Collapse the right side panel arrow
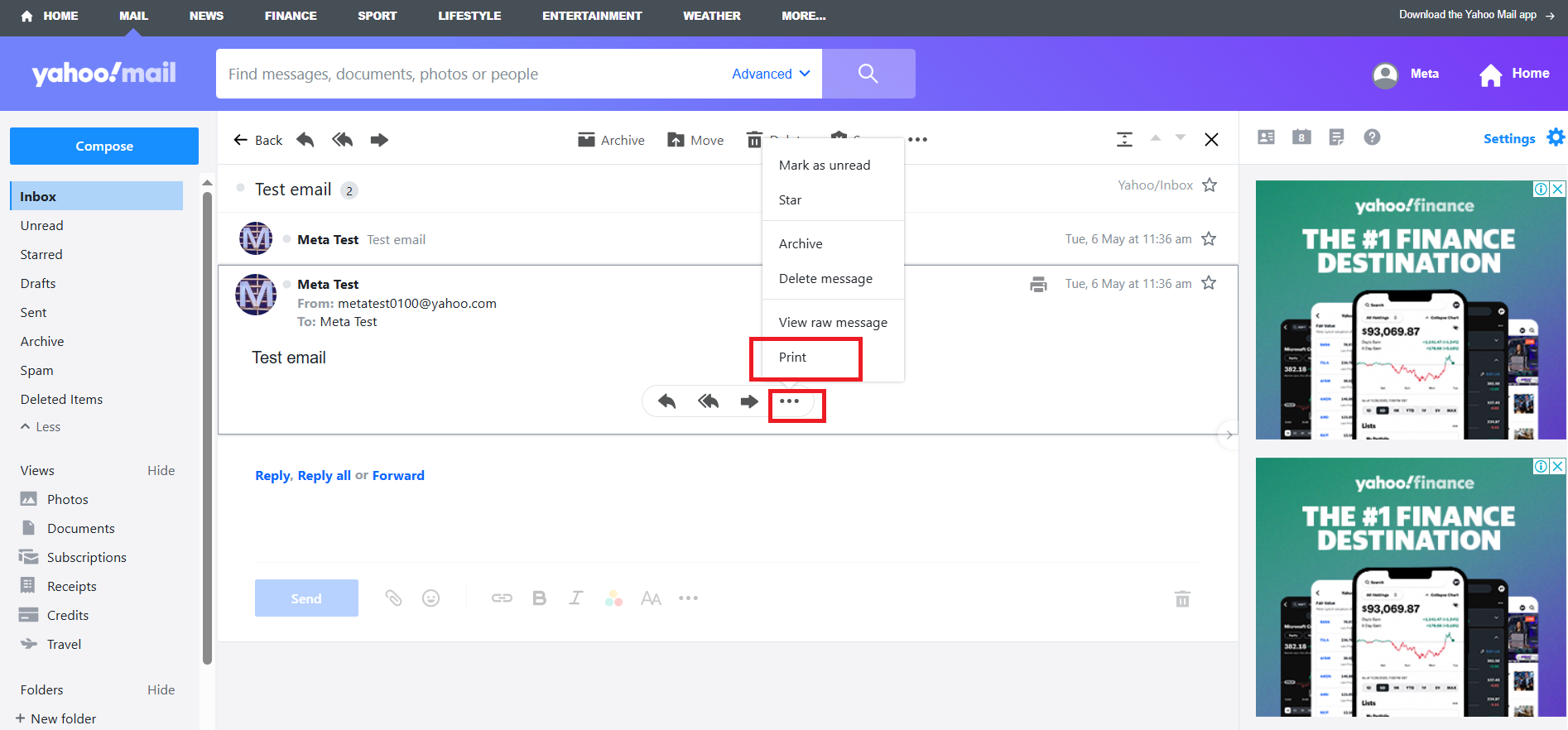Image resolution: width=1568 pixels, height=730 pixels. point(1229,435)
